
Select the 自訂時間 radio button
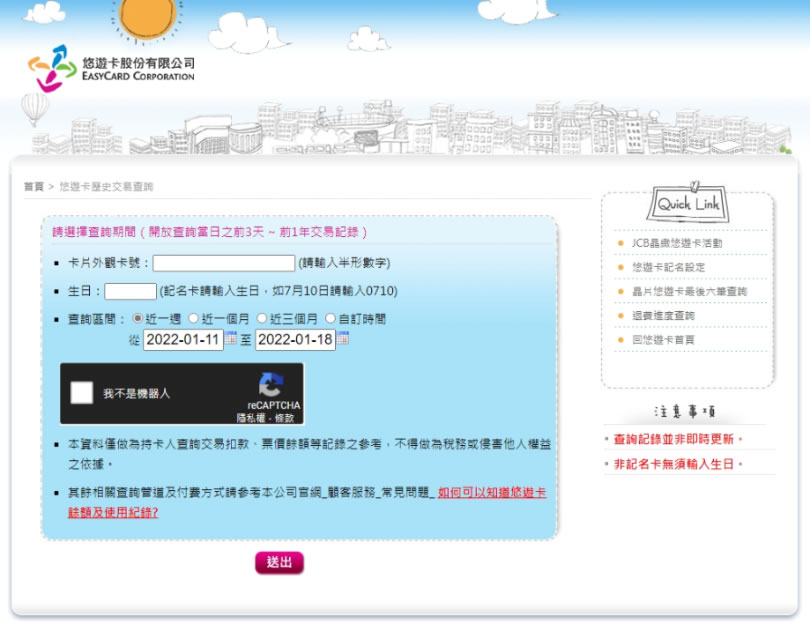[330, 318]
